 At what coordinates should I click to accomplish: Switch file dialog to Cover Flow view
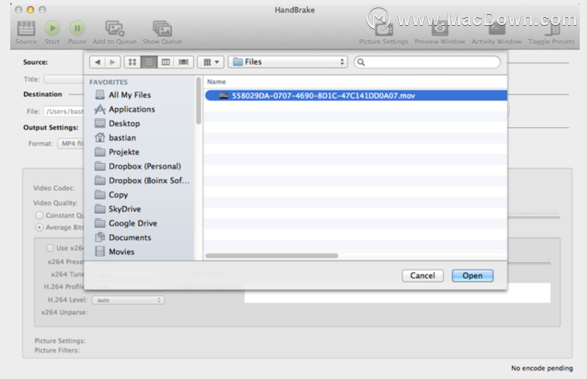[x=183, y=62]
